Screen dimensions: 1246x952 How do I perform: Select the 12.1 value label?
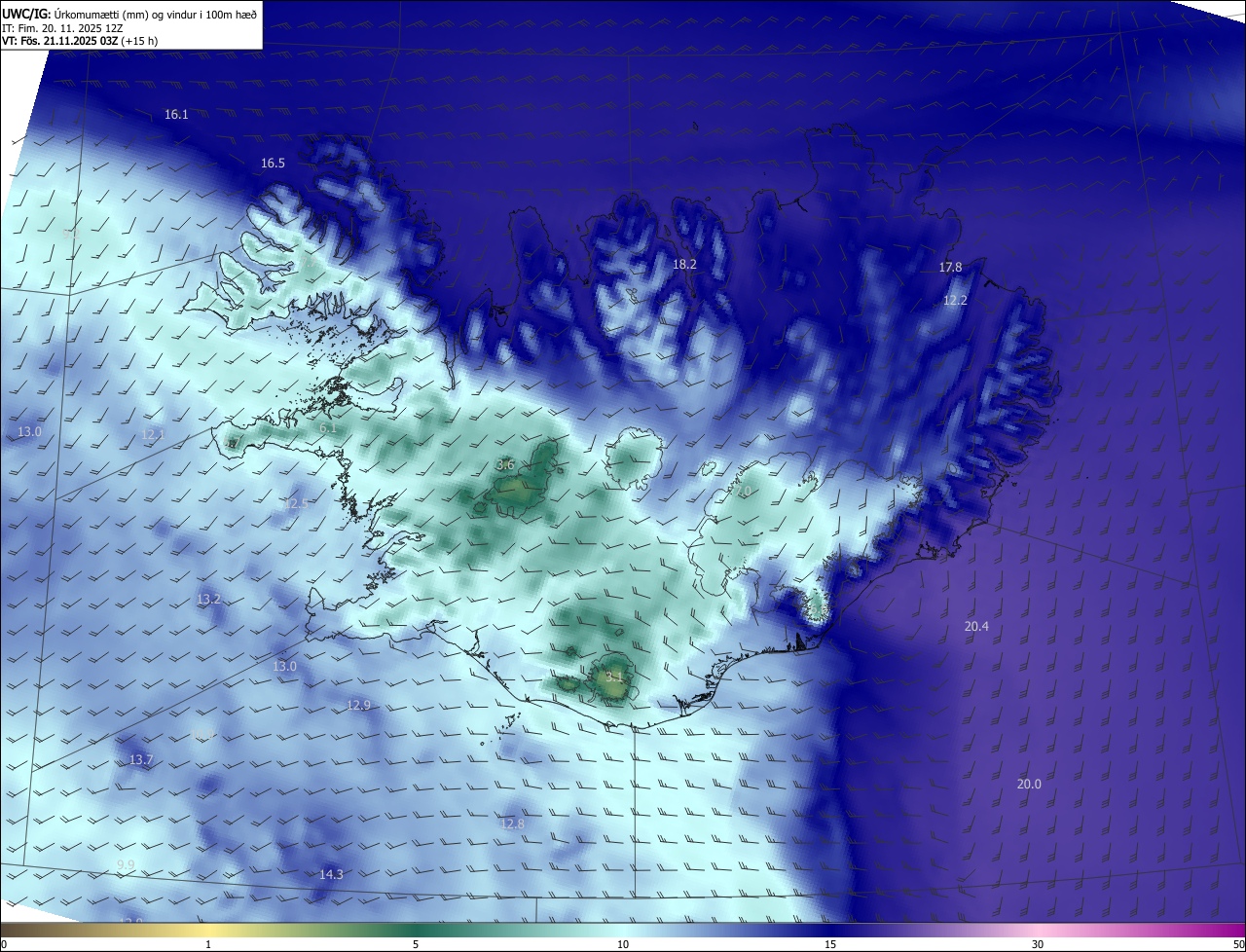click(154, 434)
